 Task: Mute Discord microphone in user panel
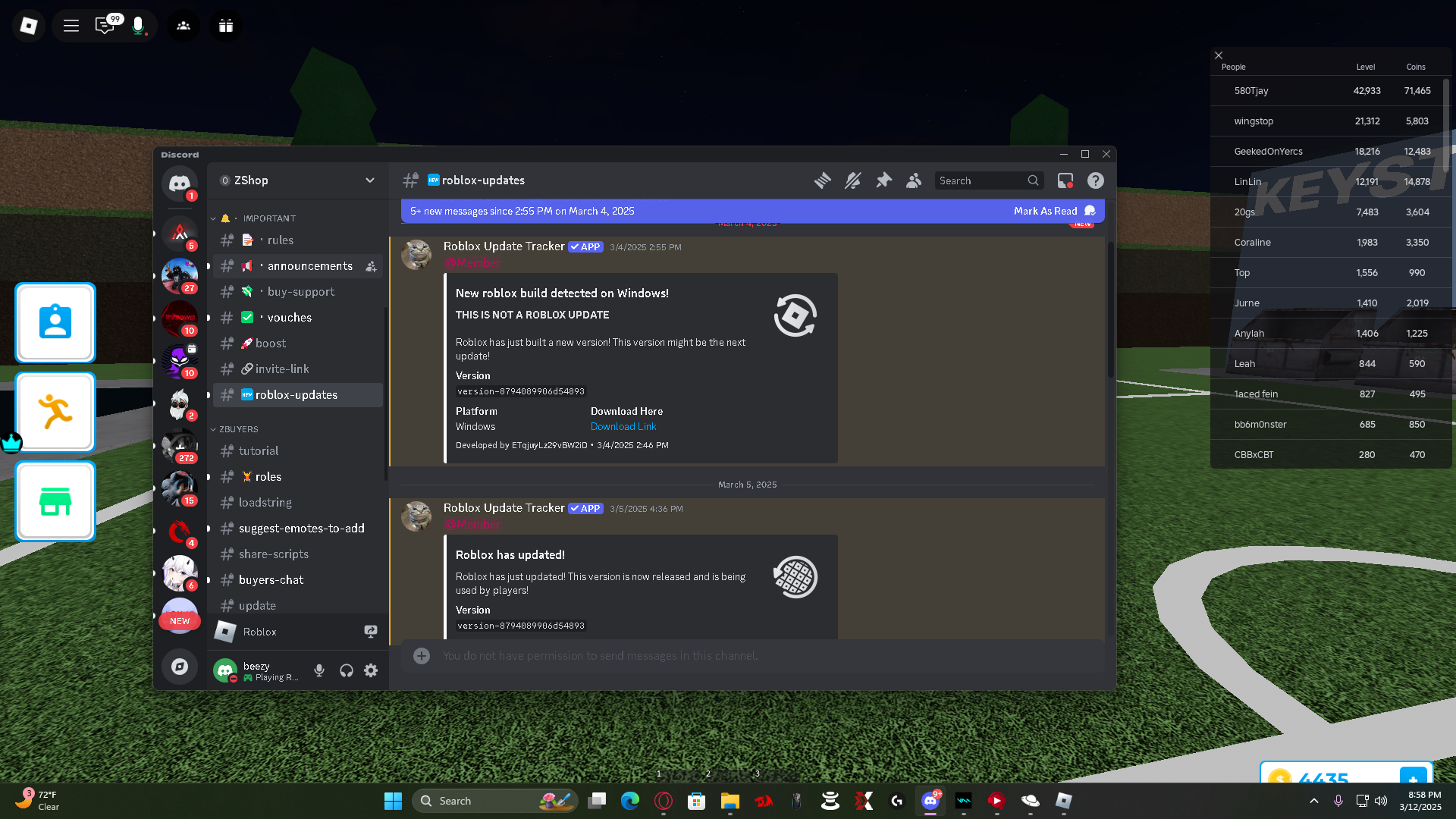(319, 670)
